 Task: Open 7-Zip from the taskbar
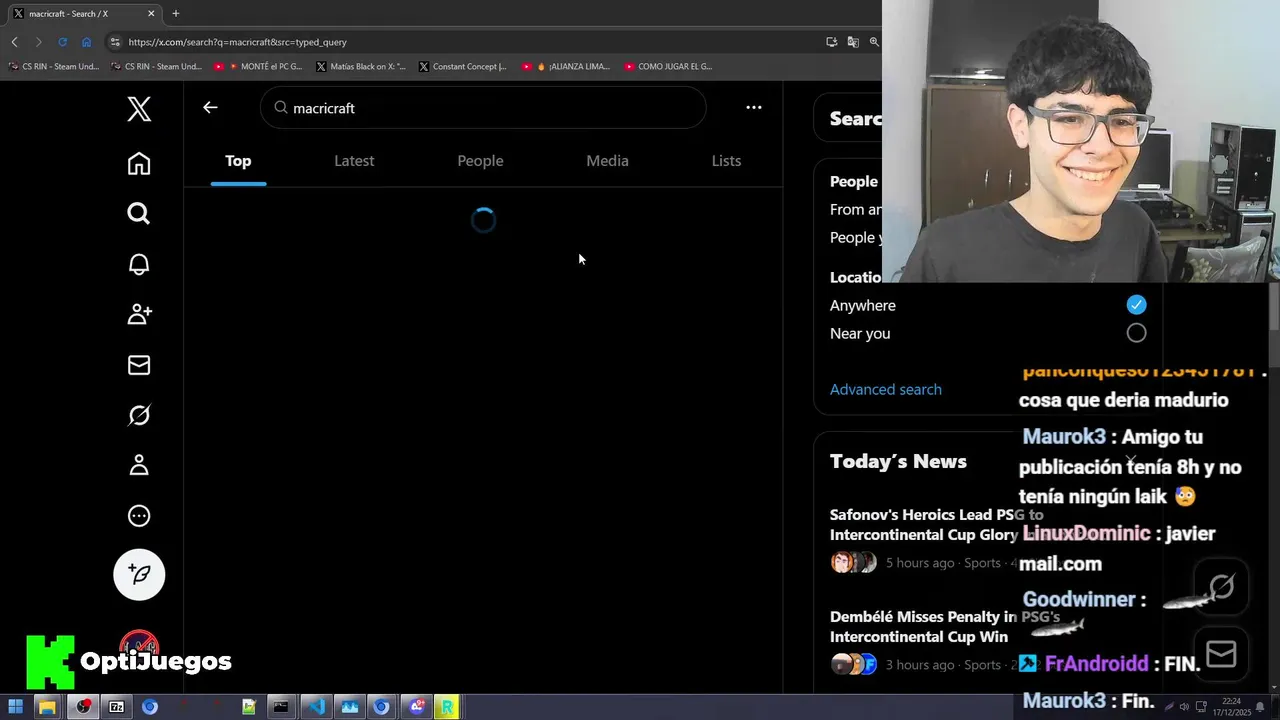click(116, 707)
